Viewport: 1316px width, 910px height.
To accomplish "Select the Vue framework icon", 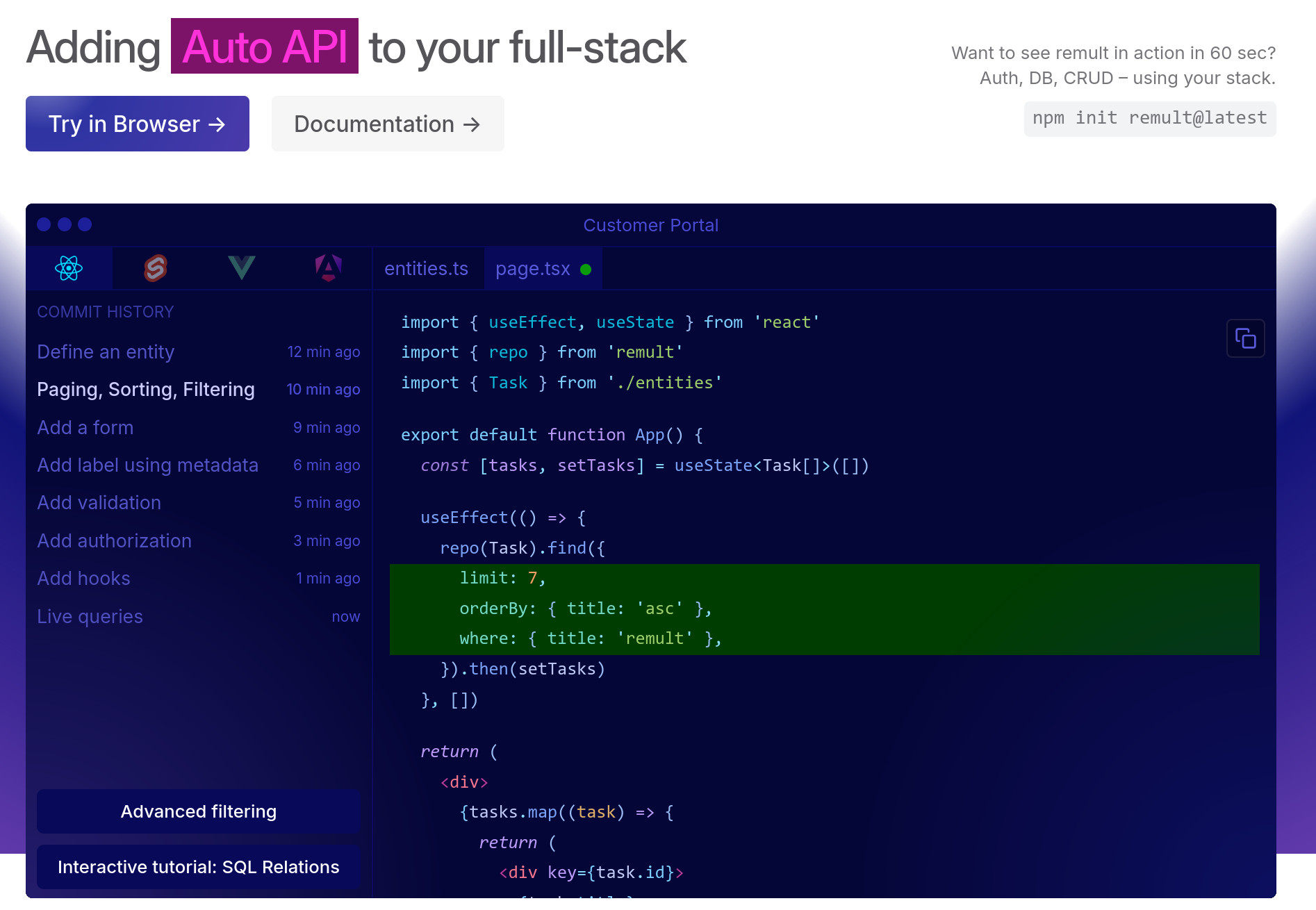I will (x=242, y=268).
